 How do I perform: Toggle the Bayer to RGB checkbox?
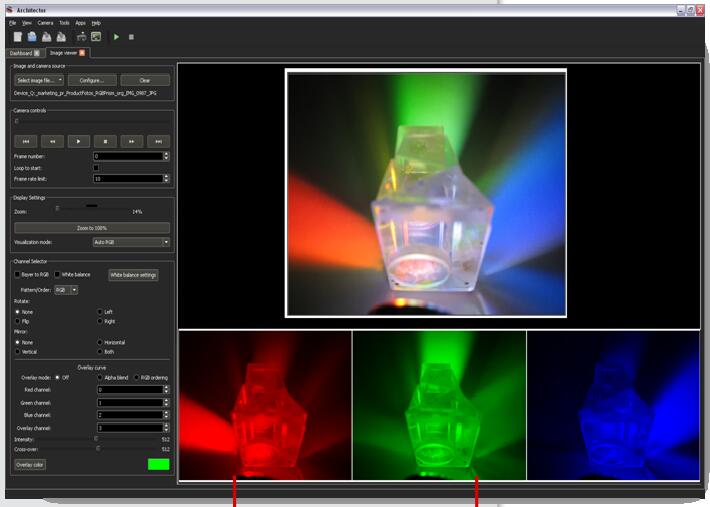pyautogui.click(x=17, y=274)
